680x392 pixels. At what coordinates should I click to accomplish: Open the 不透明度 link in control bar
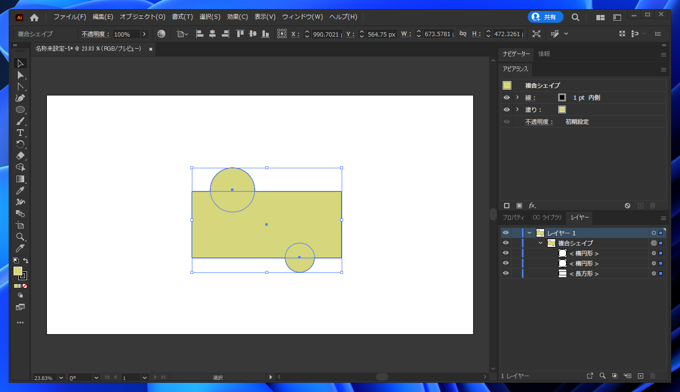(x=95, y=34)
